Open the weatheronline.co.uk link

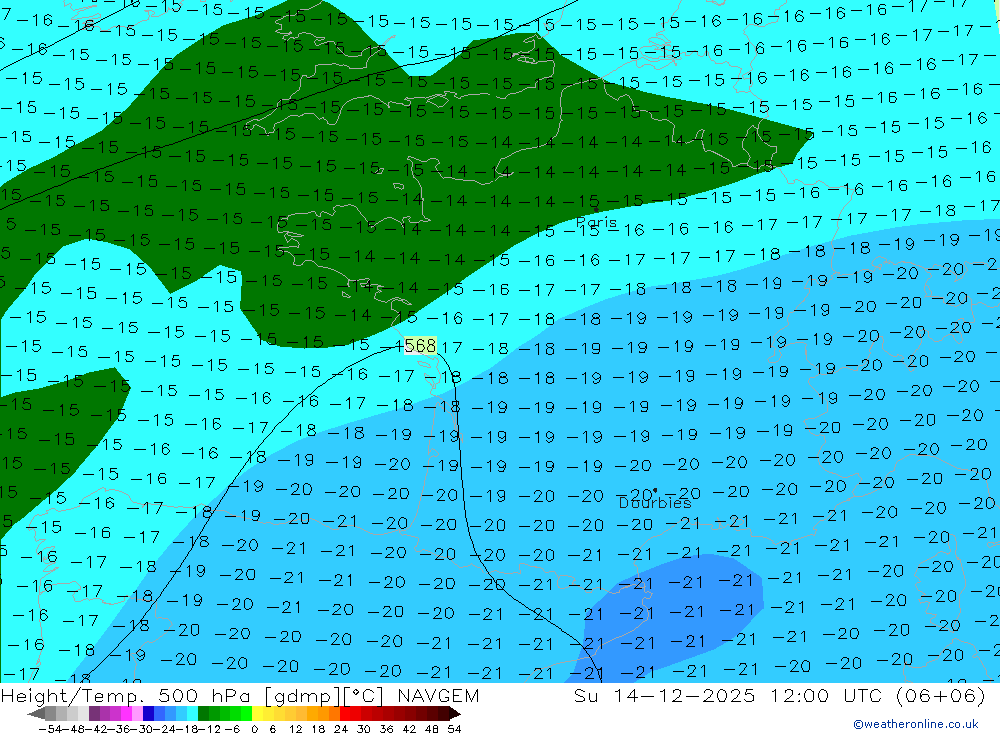(915, 724)
